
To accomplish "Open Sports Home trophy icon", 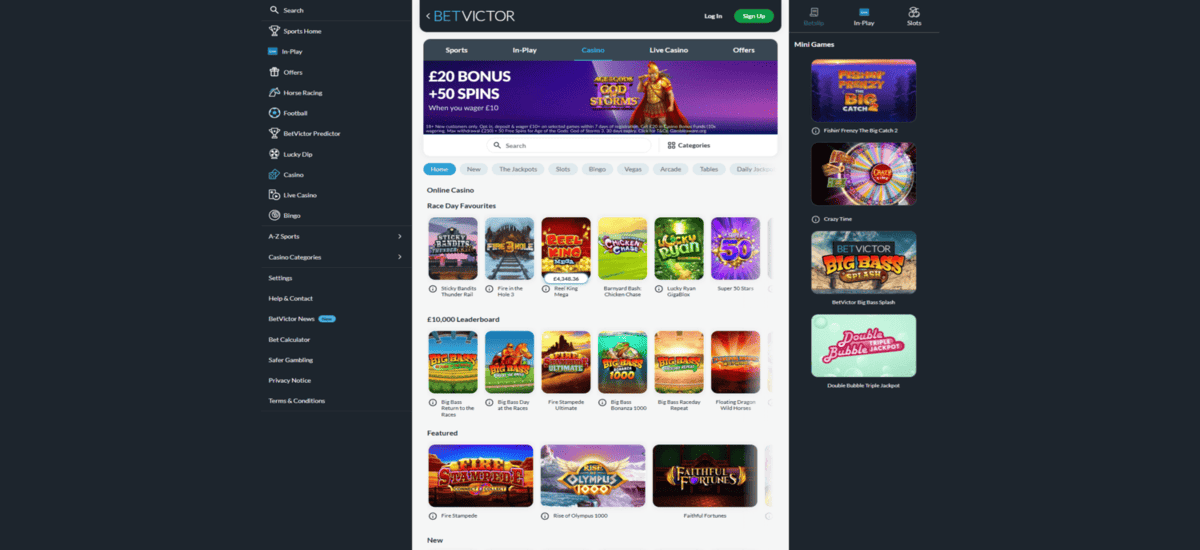I will coord(274,31).
